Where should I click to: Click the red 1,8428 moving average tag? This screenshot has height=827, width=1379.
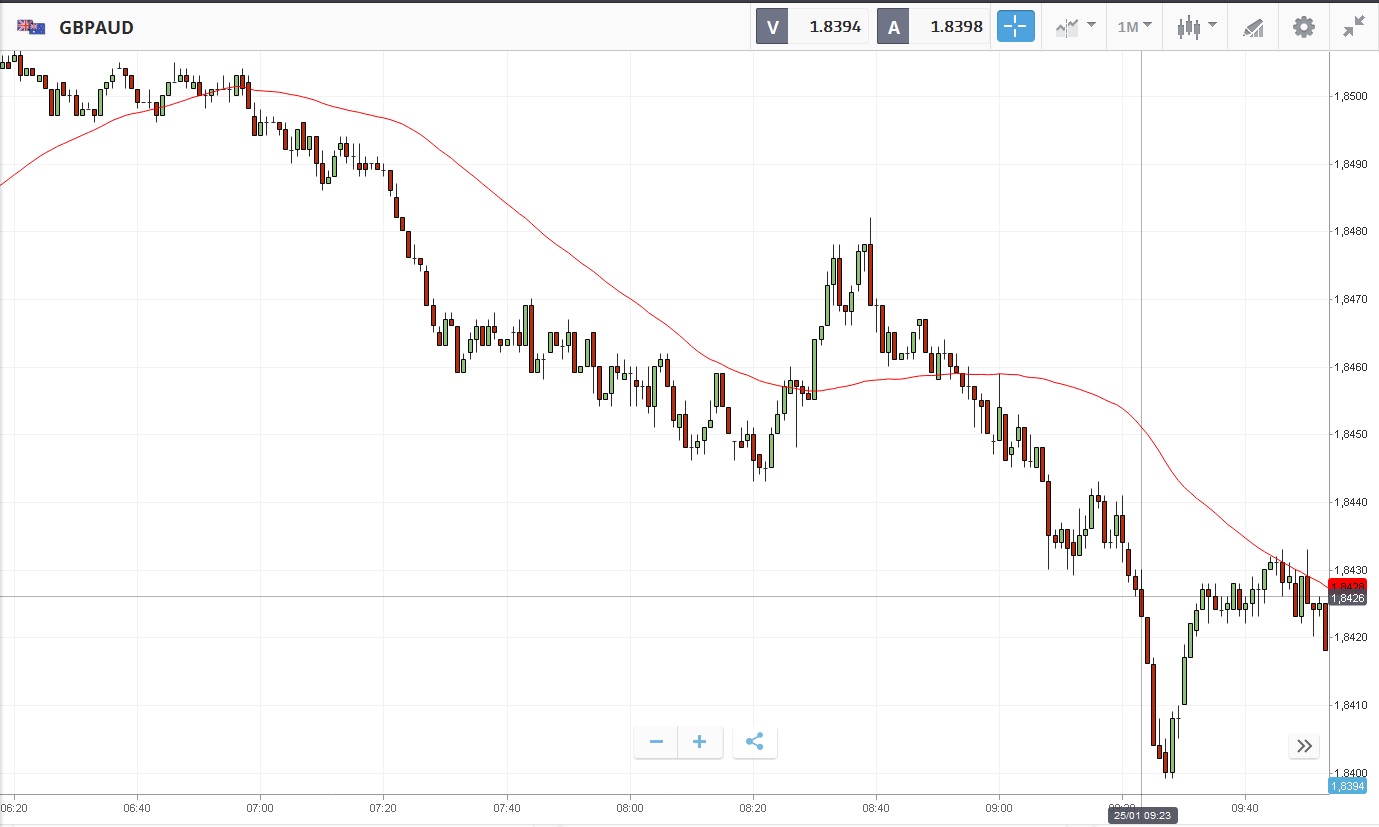pos(1347,585)
